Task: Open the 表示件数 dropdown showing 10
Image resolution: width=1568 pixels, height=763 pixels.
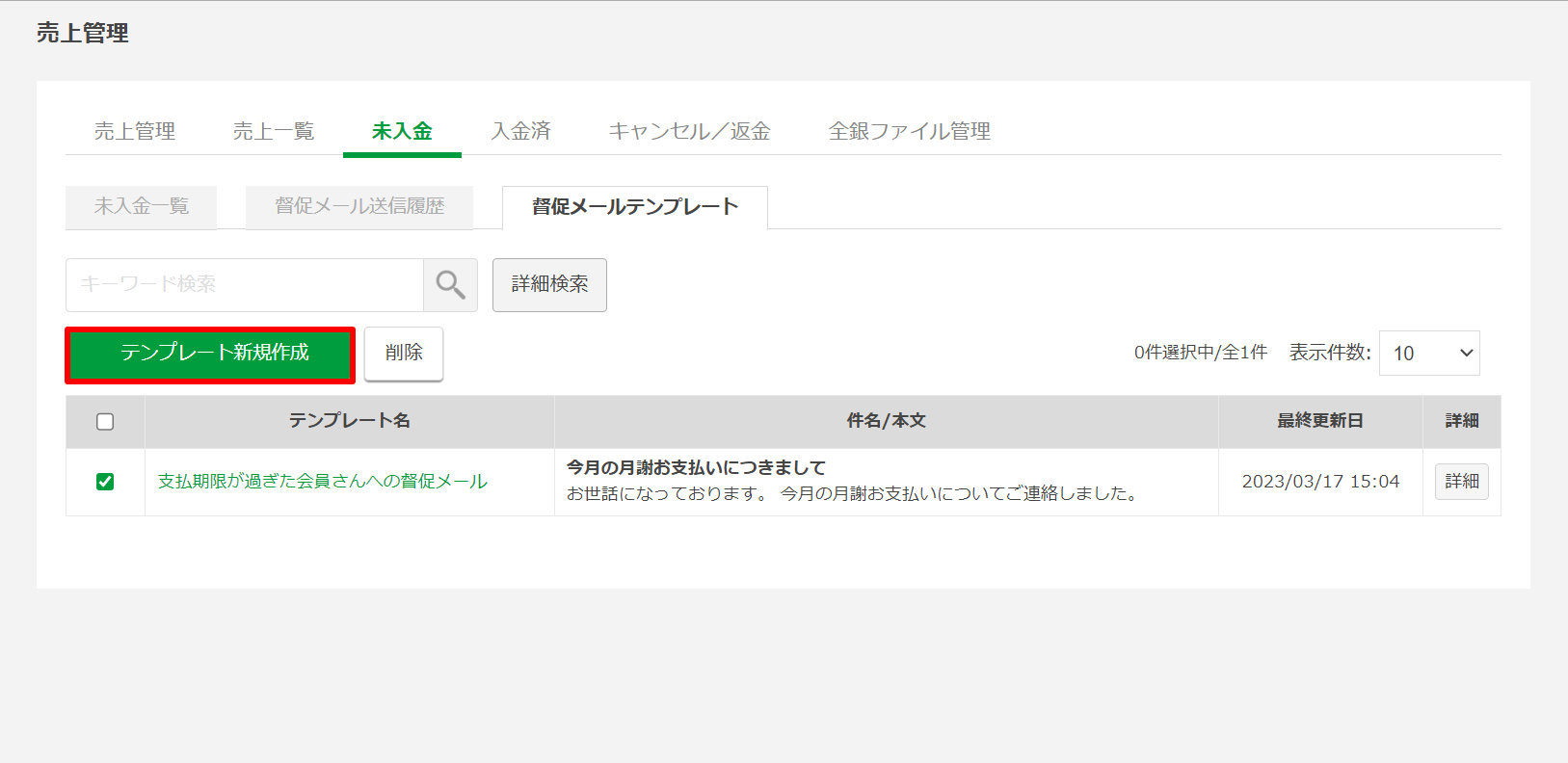Action: [1429, 353]
